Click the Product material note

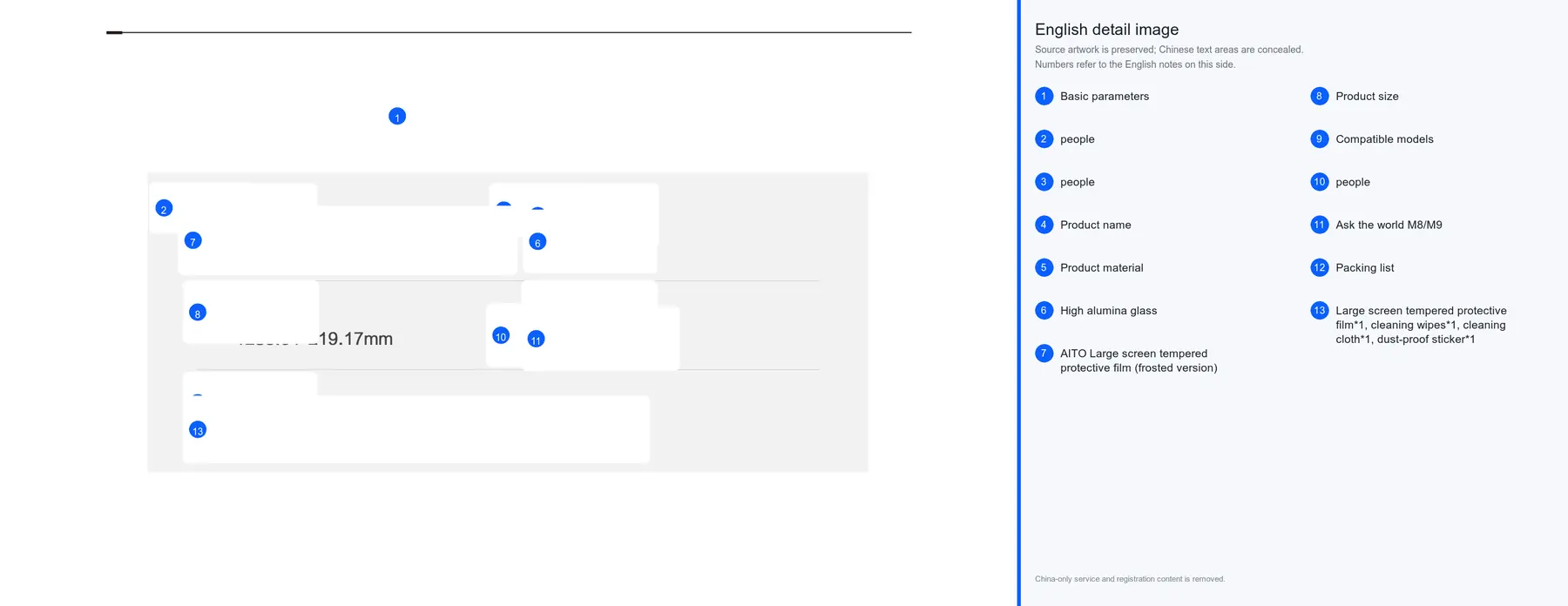(x=1101, y=268)
